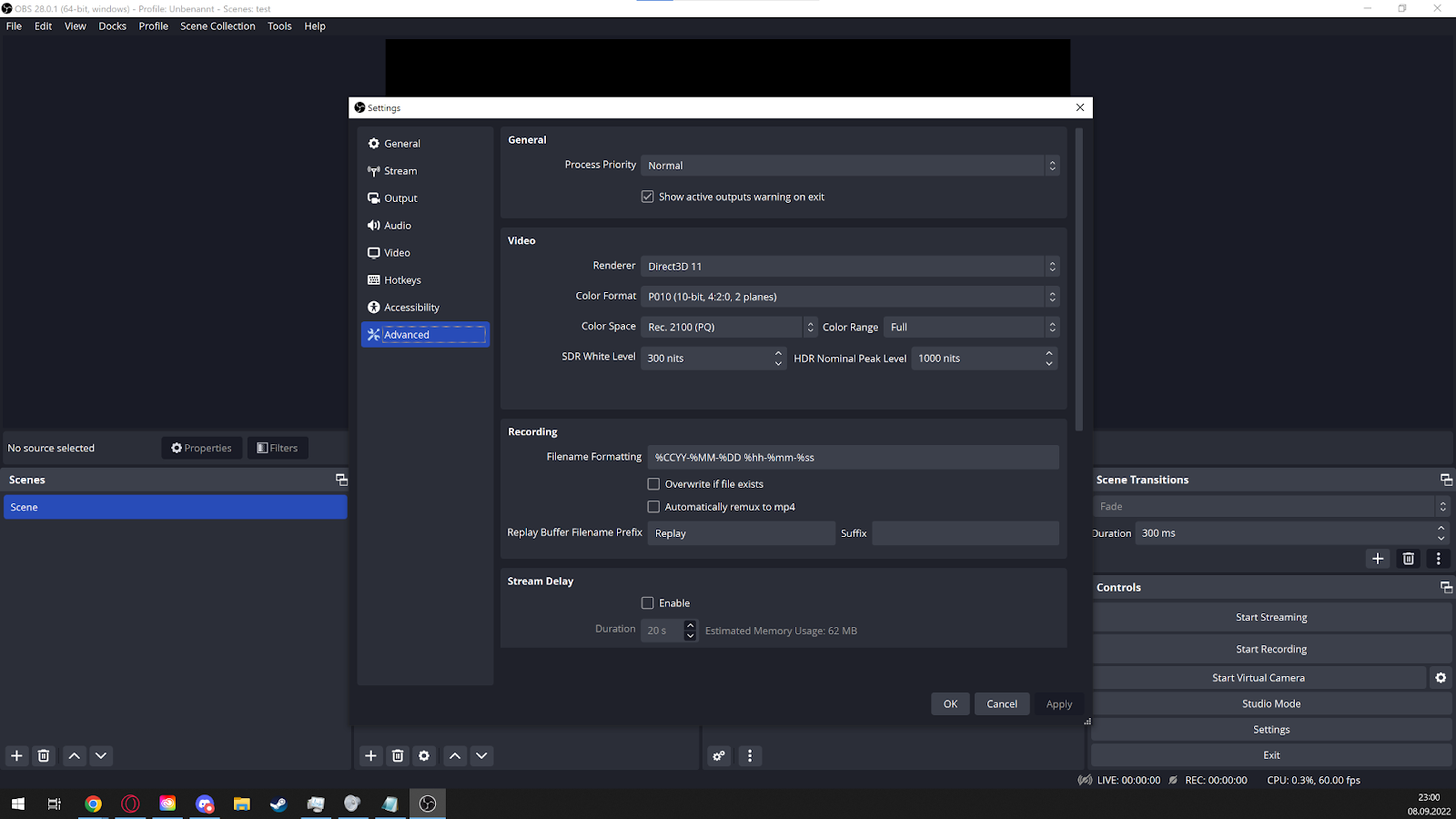Click Start Streaming in Controls

(1271, 617)
